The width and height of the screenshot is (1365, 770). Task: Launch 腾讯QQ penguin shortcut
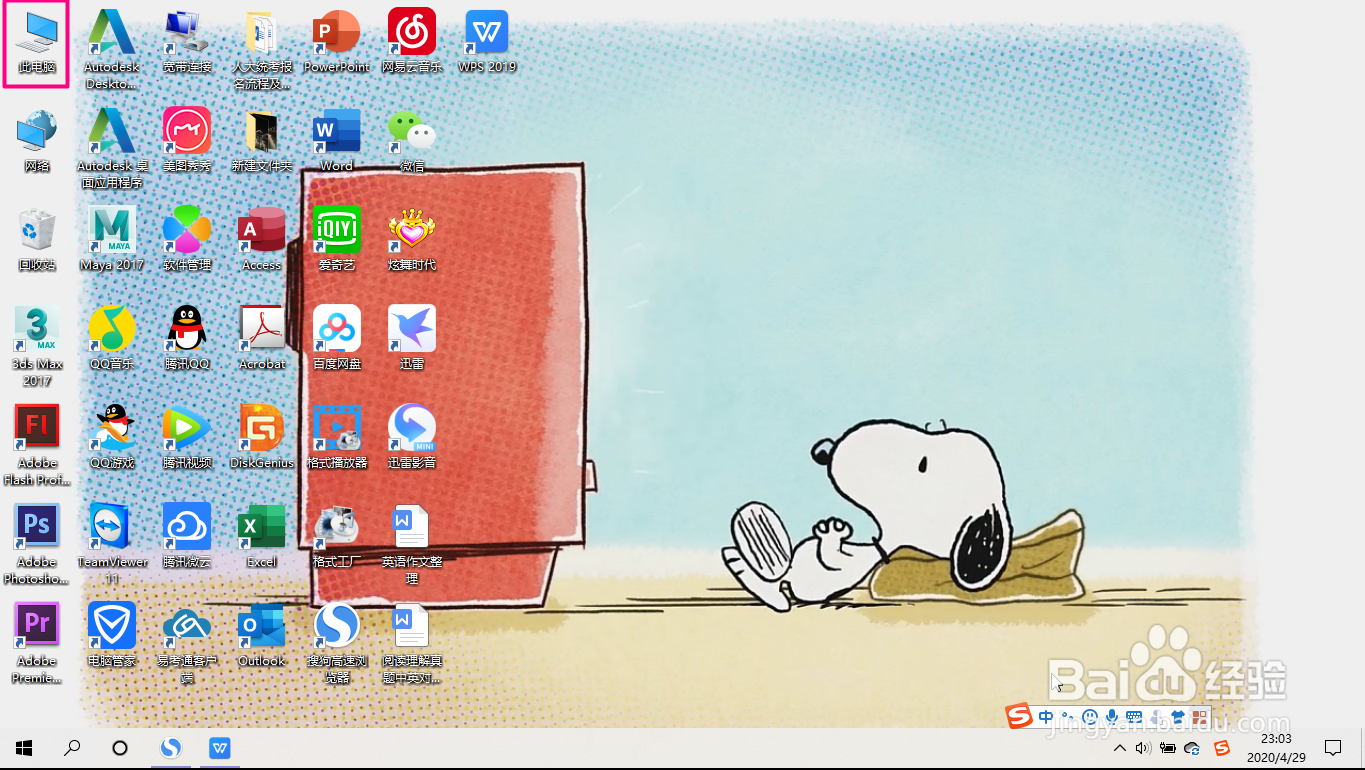tap(187, 339)
